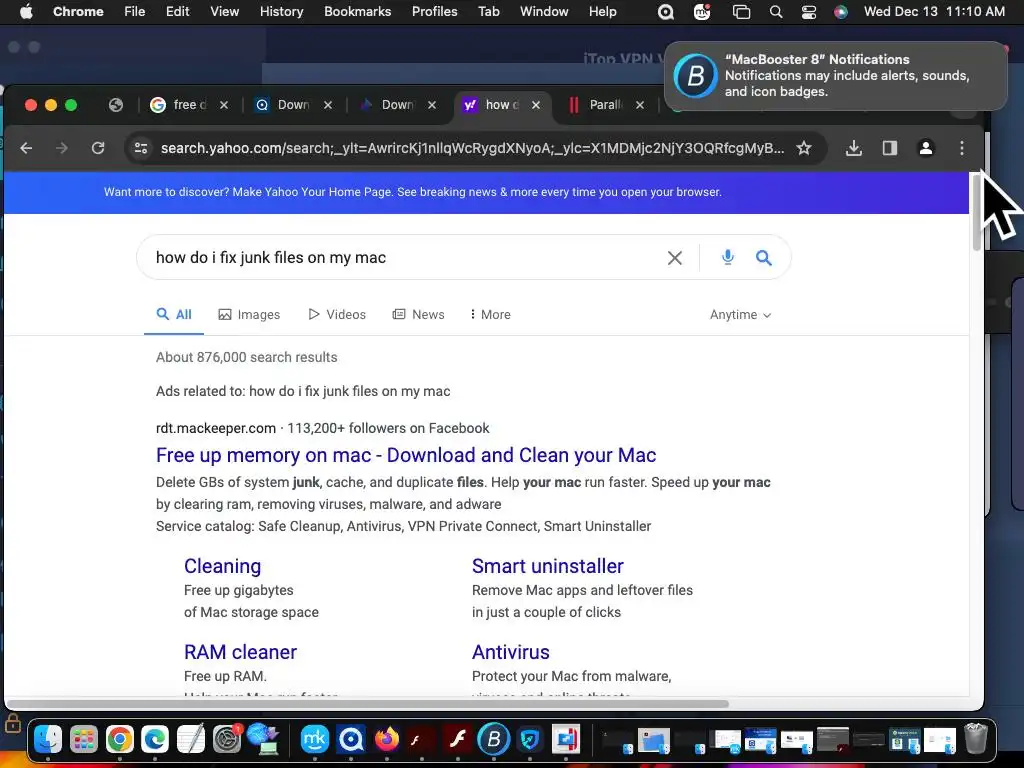Open the Antivirus sitelink

(x=511, y=652)
